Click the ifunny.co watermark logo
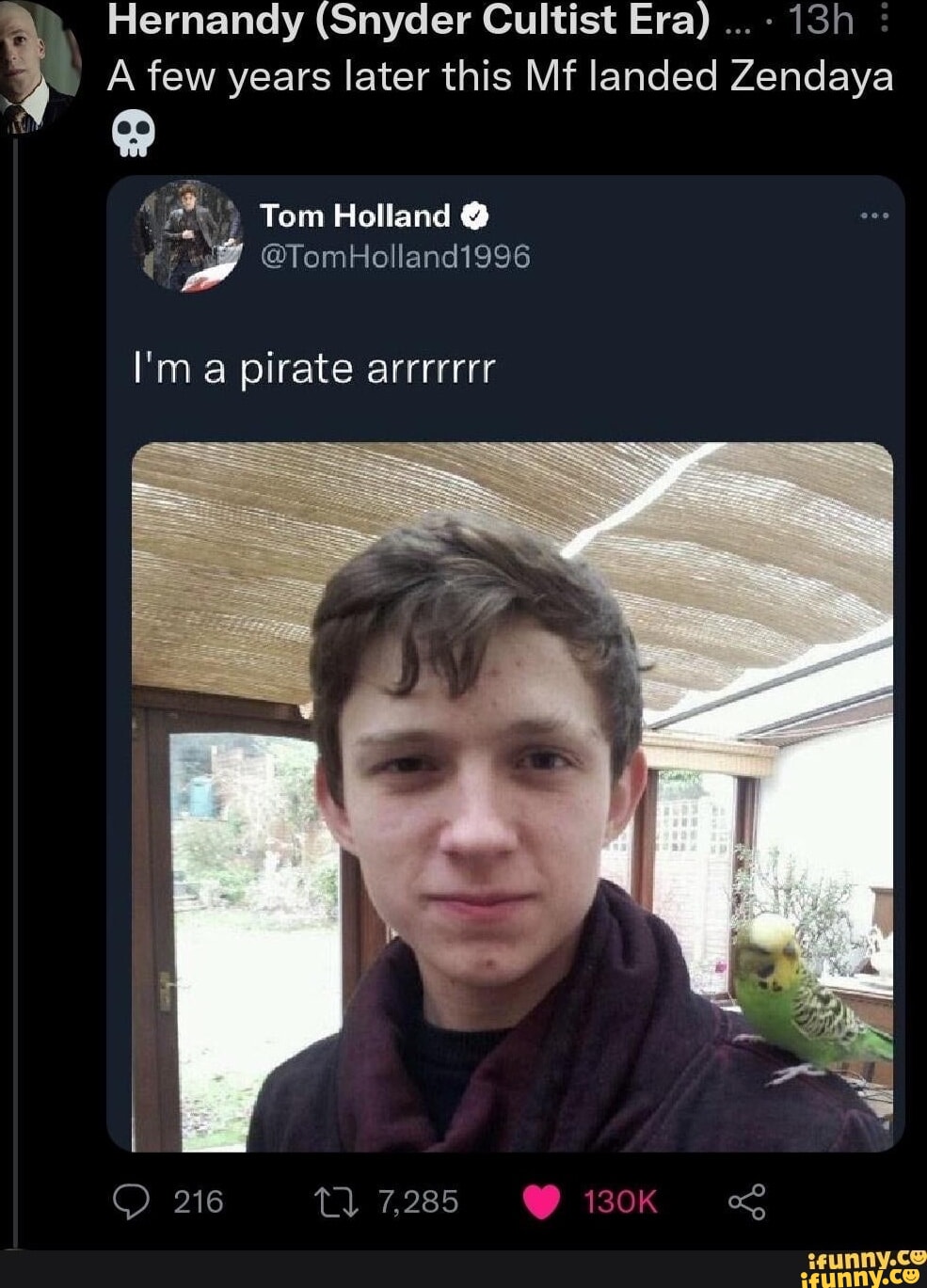Screen dimensions: 927x1288 862,1267
